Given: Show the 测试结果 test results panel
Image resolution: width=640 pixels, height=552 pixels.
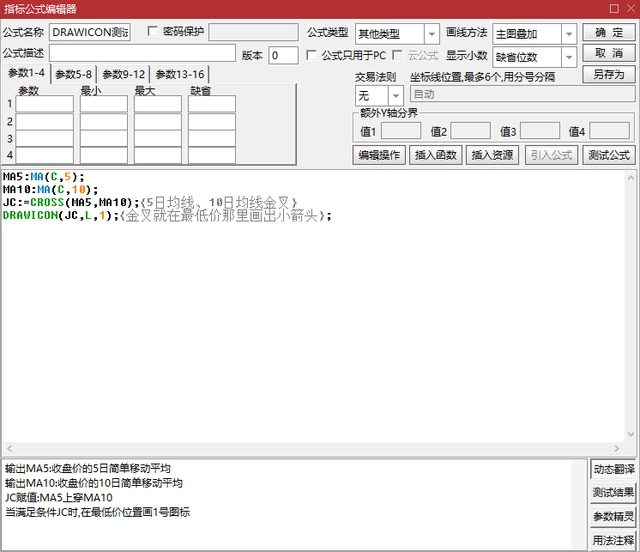Looking at the screenshot, I should pos(613,493).
